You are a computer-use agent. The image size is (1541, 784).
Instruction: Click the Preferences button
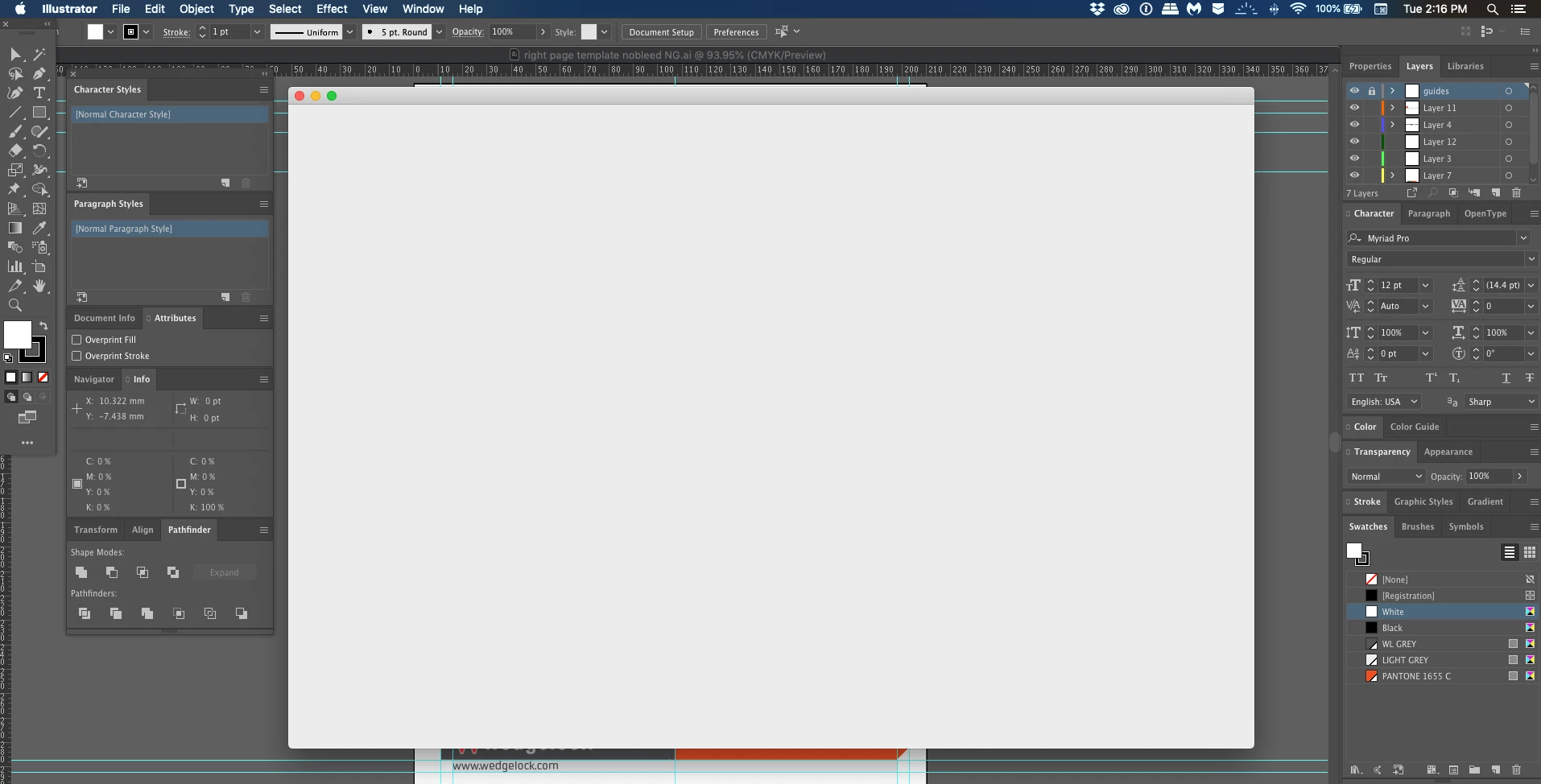pyautogui.click(x=736, y=32)
